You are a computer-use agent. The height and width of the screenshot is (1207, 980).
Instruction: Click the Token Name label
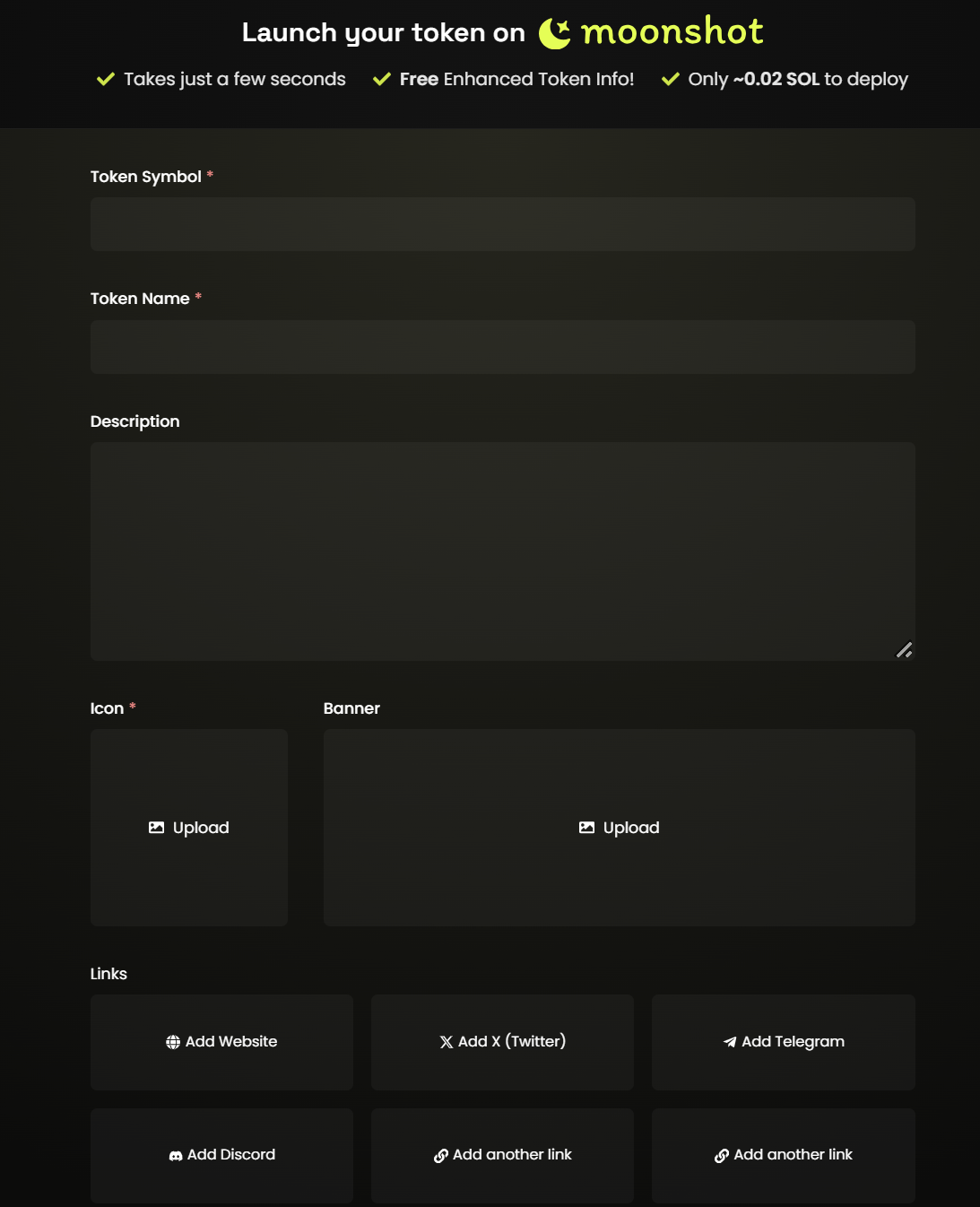(140, 299)
